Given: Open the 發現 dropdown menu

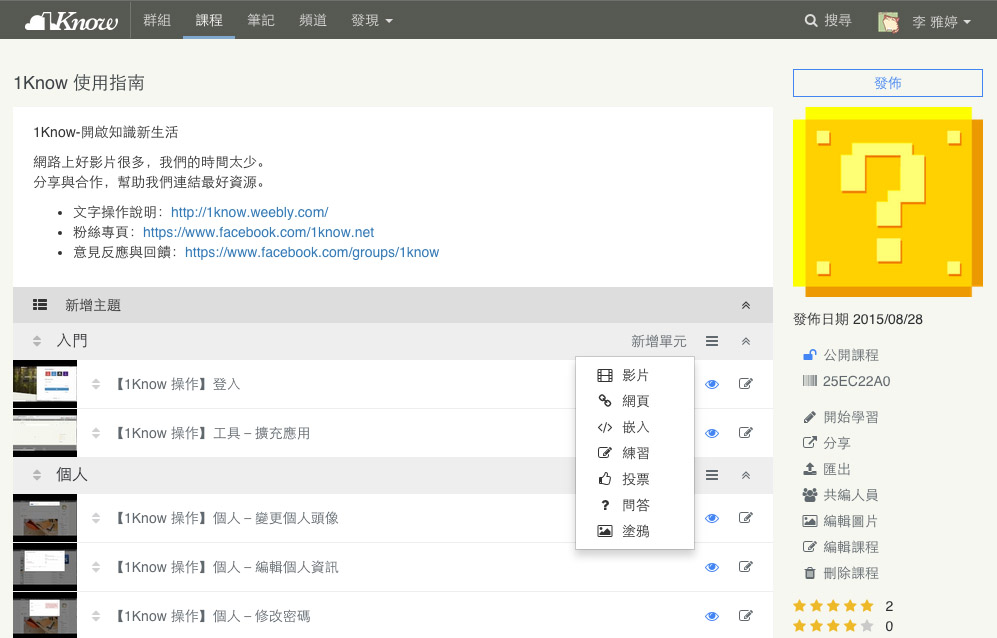Looking at the screenshot, I should (372, 20).
